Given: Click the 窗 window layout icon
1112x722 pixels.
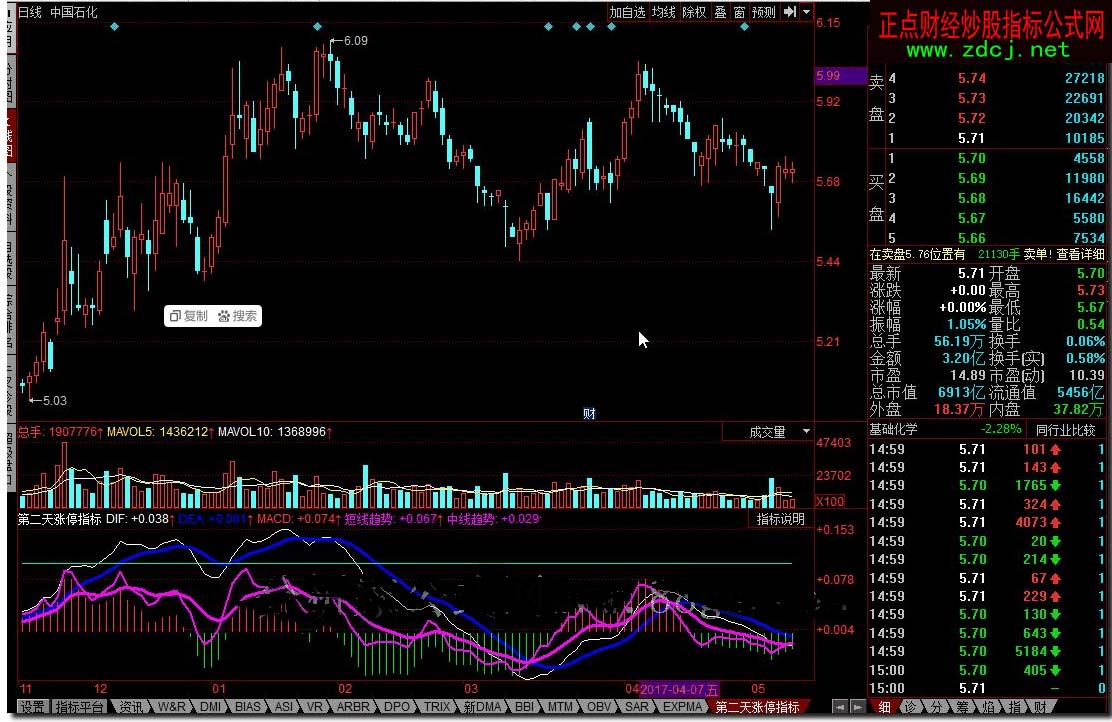Looking at the screenshot, I should (739, 12).
